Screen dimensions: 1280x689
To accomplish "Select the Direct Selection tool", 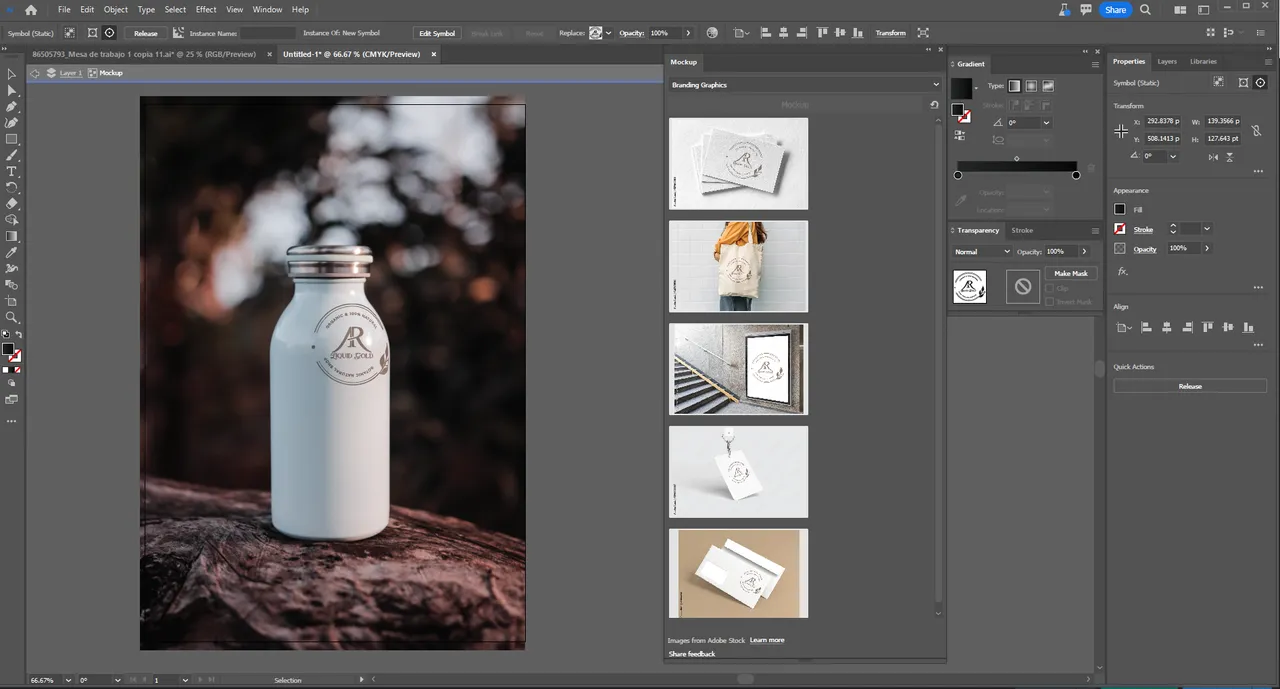I will [x=12, y=90].
